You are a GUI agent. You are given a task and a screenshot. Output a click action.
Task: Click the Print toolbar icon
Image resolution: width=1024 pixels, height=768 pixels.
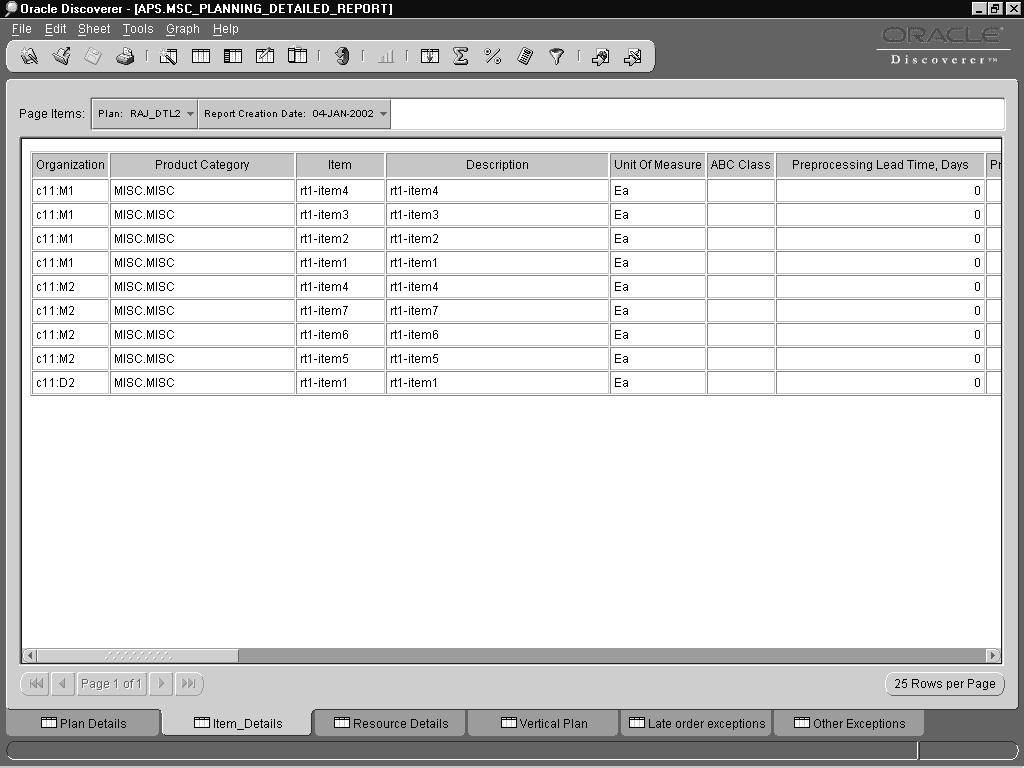point(125,57)
